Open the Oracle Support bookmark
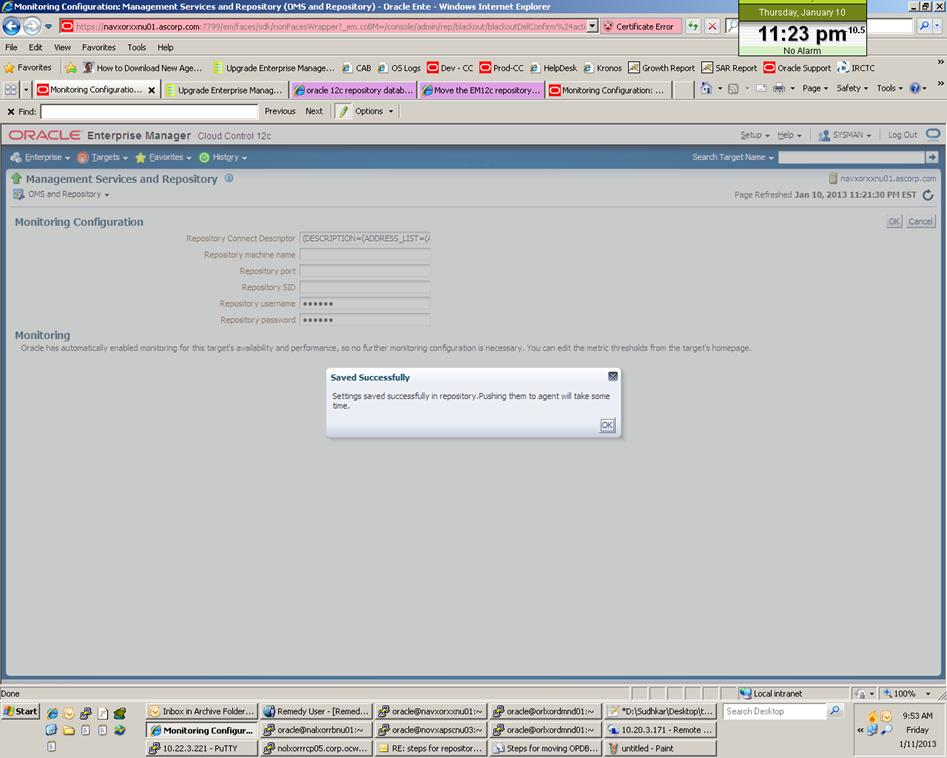The image size is (947, 758). pyautogui.click(x=797, y=68)
